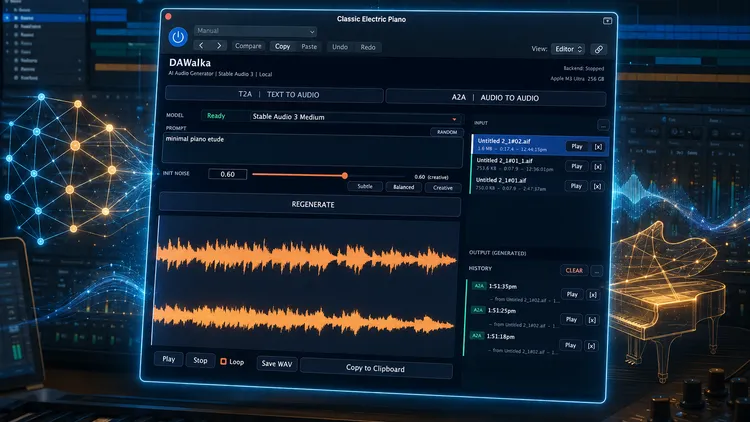Click the Init Noise value field 0.60
Viewport: 750px width, 422px height.
pyautogui.click(x=228, y=174)
